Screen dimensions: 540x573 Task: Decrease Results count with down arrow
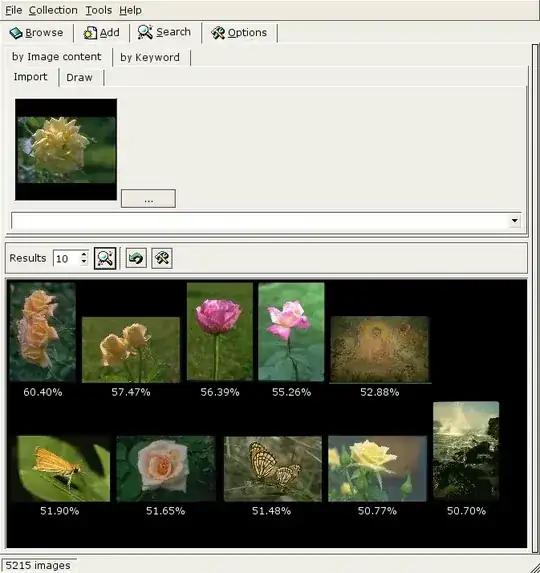click(x=84, y=262)
